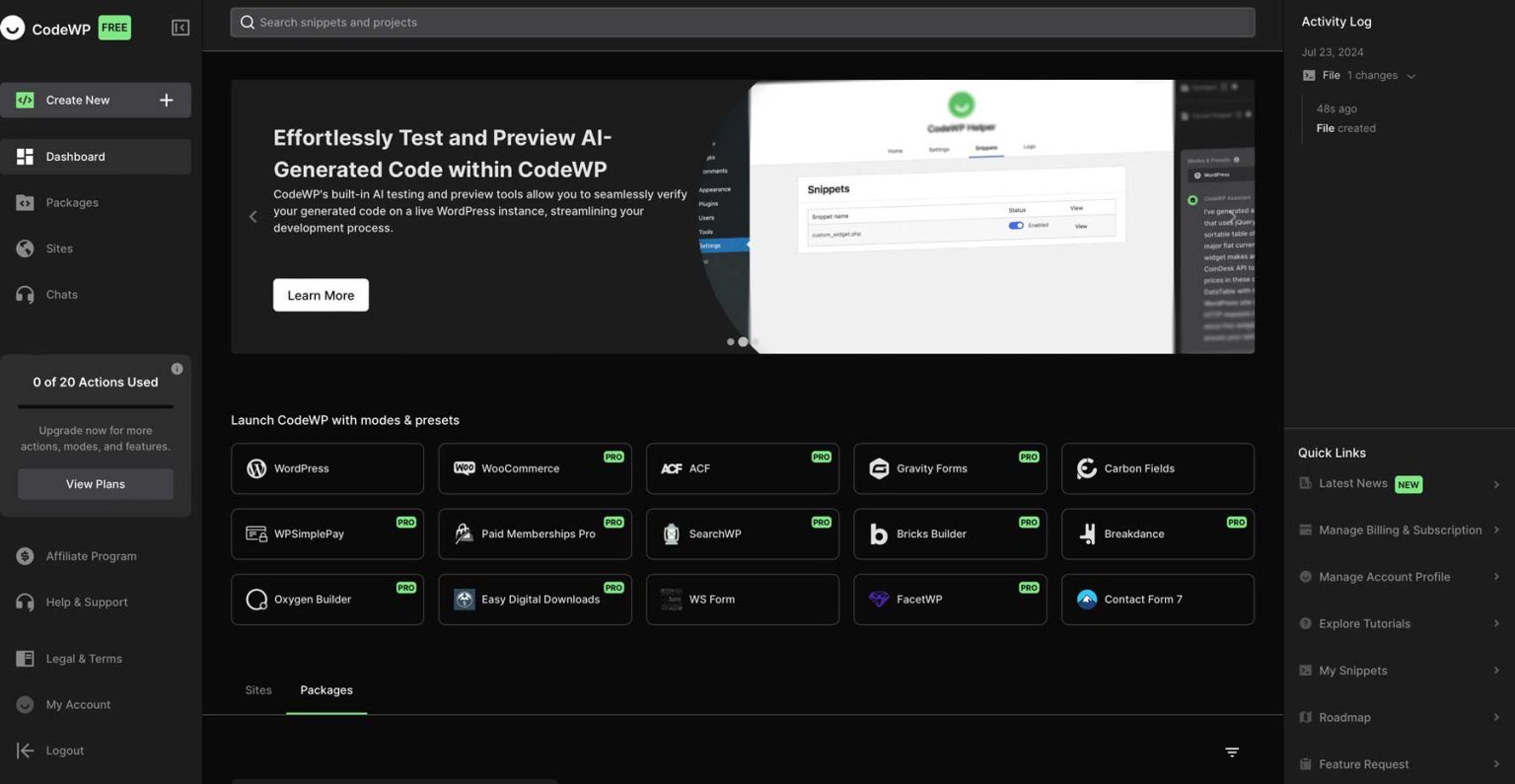Click the Learn More button in the banner

point(320,295)
